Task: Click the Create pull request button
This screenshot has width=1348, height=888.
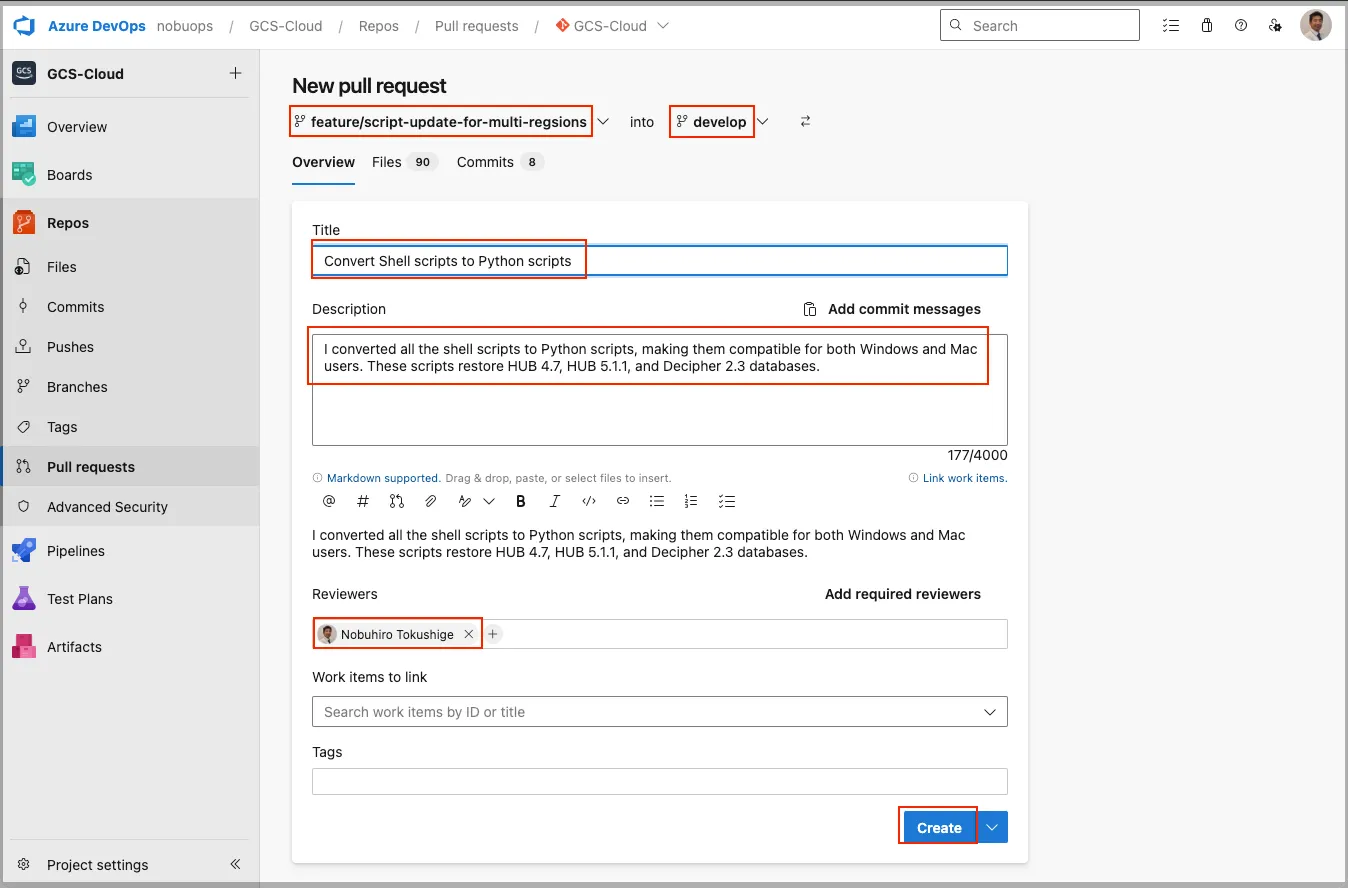Action: (x=939, y=827)
